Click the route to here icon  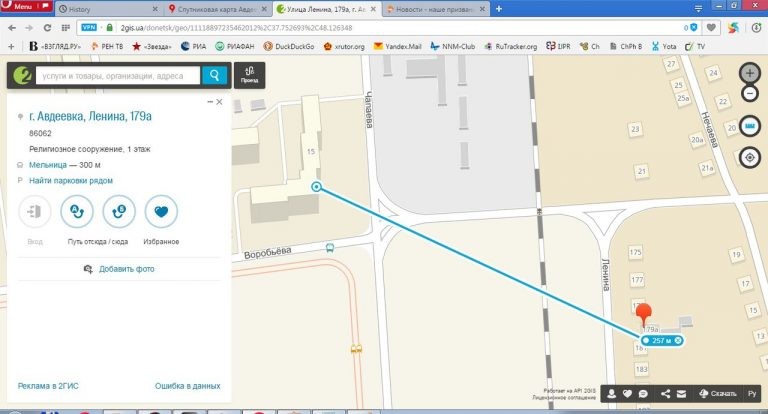[119, 212]
